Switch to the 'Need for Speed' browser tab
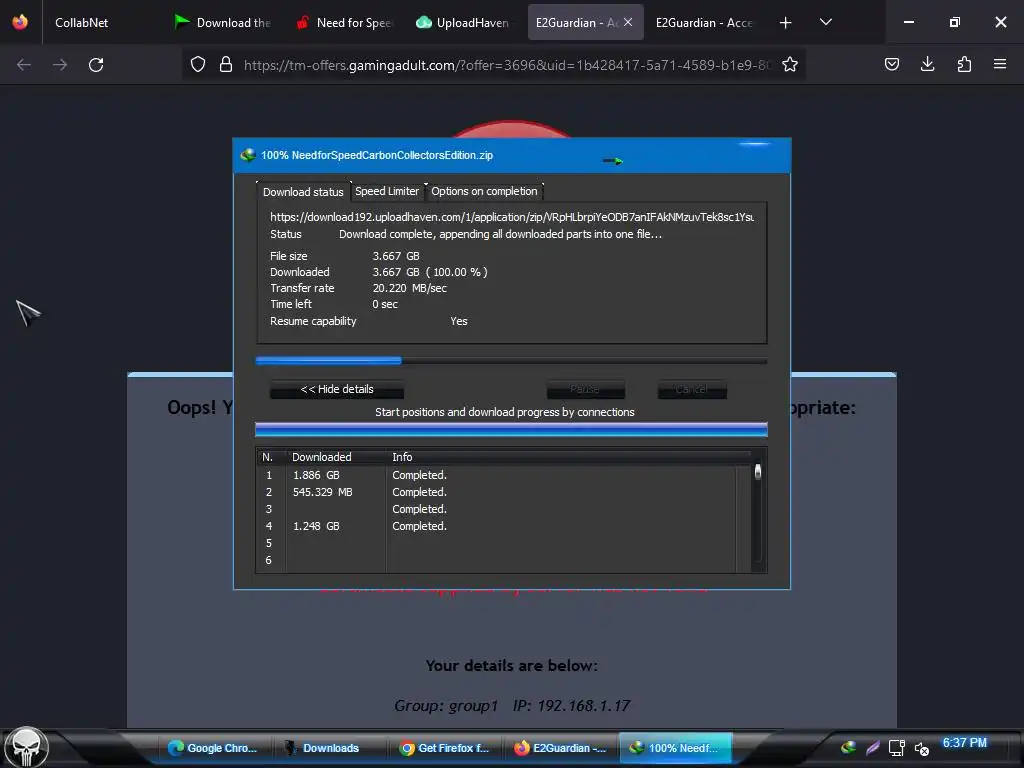1024x768 pixels. [x=346, y=23]
